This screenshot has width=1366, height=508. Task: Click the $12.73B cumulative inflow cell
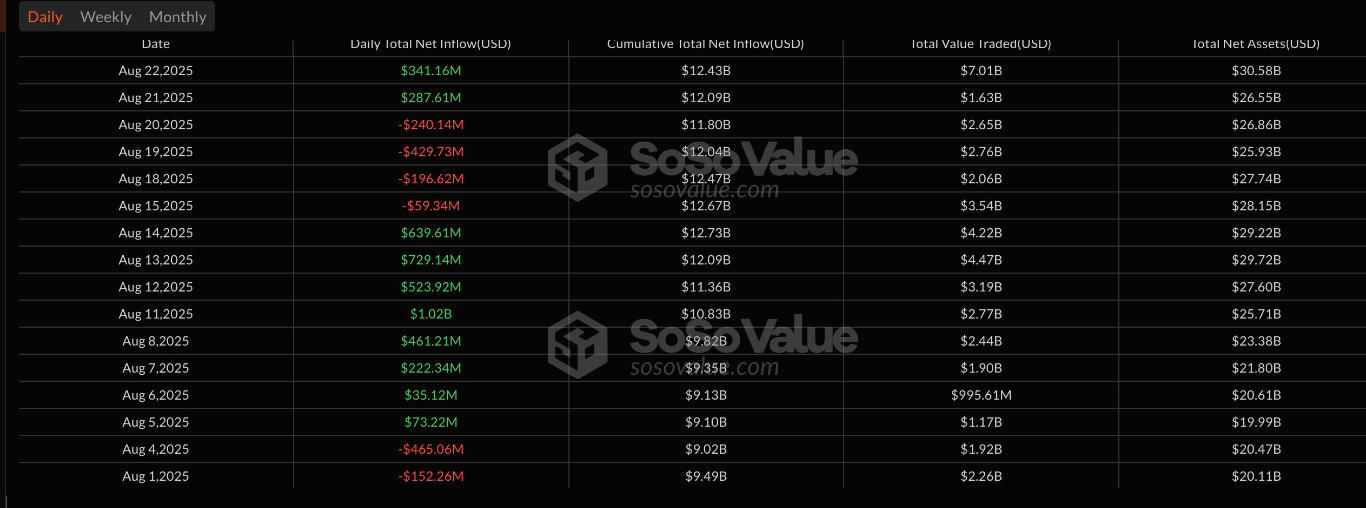pos(705,233)
